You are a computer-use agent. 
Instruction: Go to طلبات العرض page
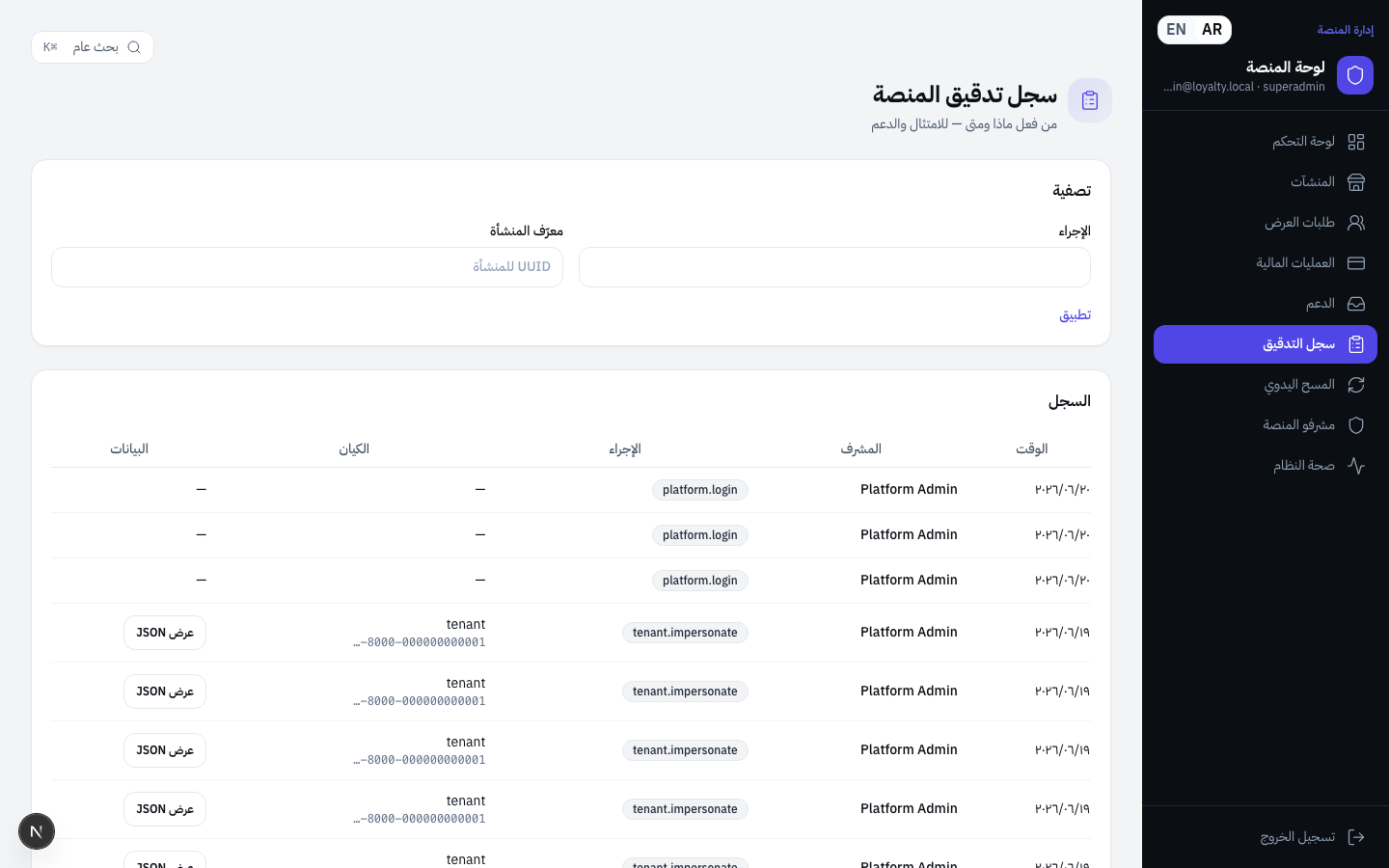click(1266, 223)
